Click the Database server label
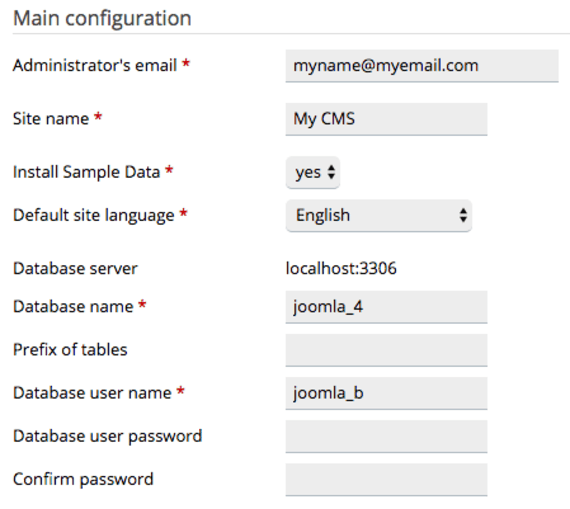 coord(75,269)
